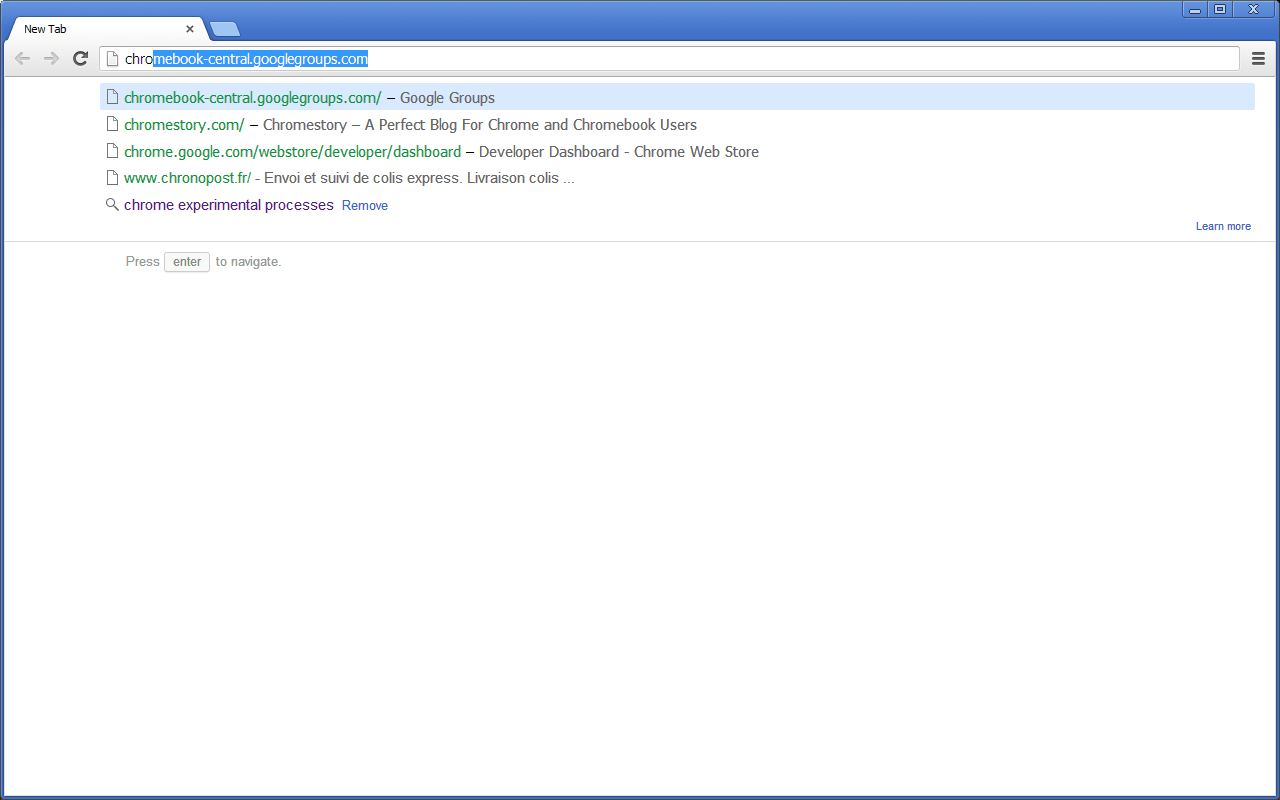This screenshot has height=800, width=1280.
Task: Click the page icon inside the address bar
Action: click(x=113, y=59)
